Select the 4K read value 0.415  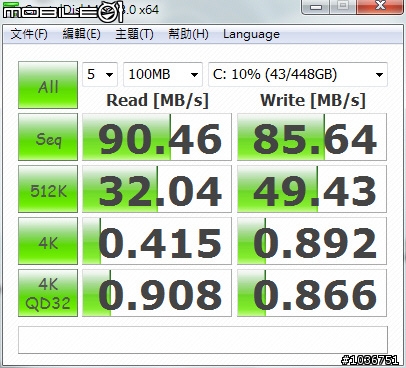click(157, 241)
